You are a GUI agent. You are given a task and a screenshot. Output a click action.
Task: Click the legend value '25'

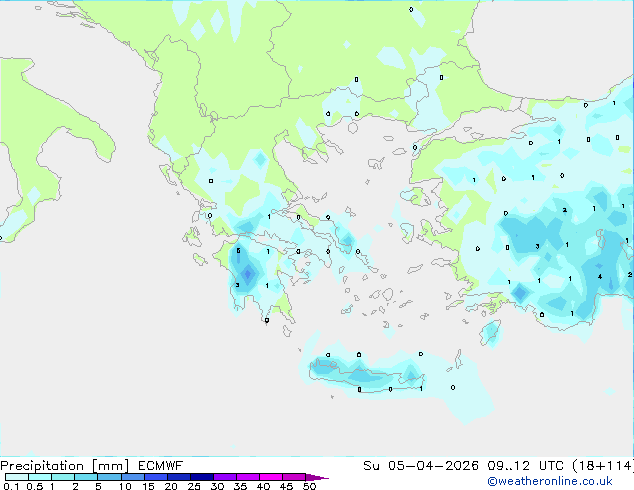194,486
